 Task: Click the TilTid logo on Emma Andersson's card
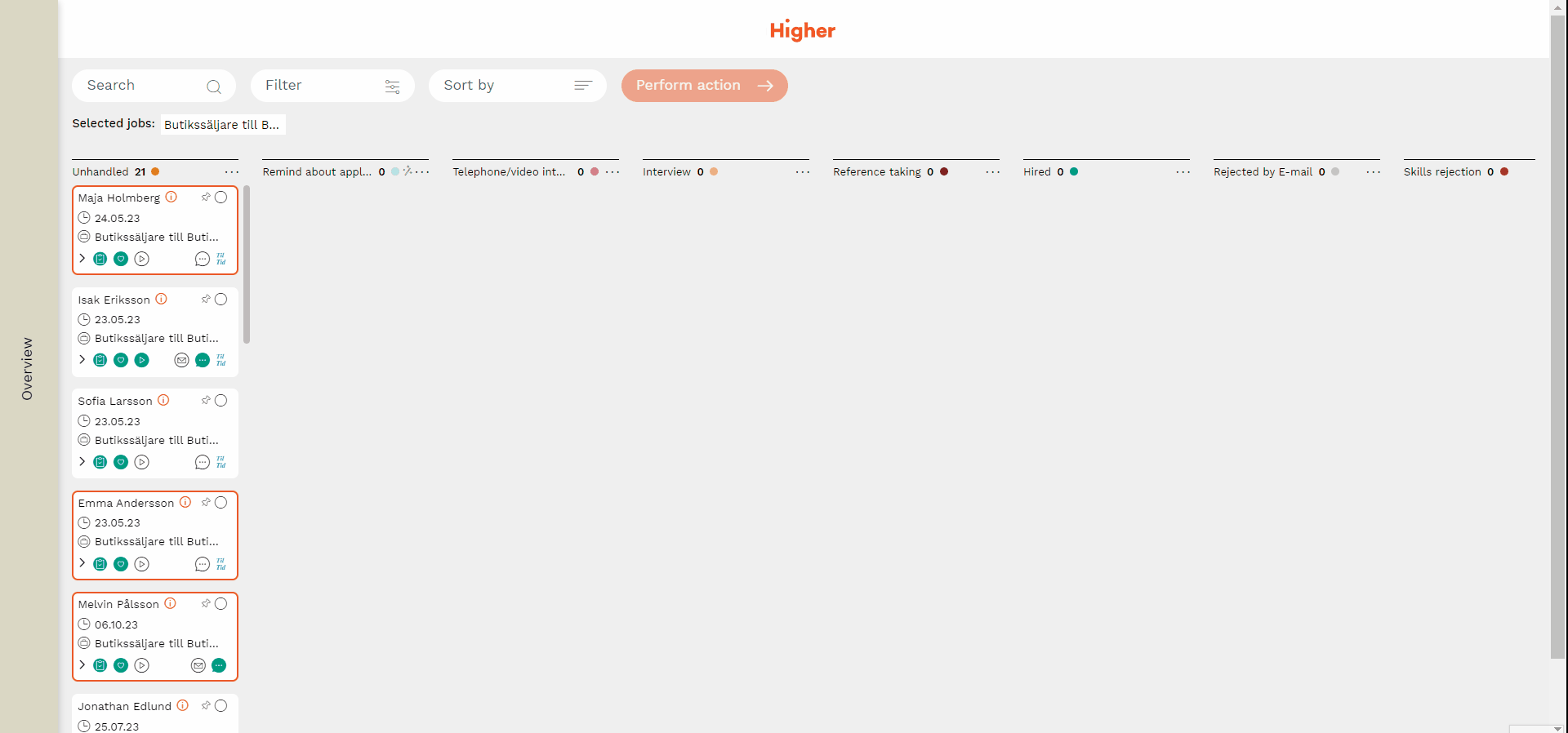221,564
